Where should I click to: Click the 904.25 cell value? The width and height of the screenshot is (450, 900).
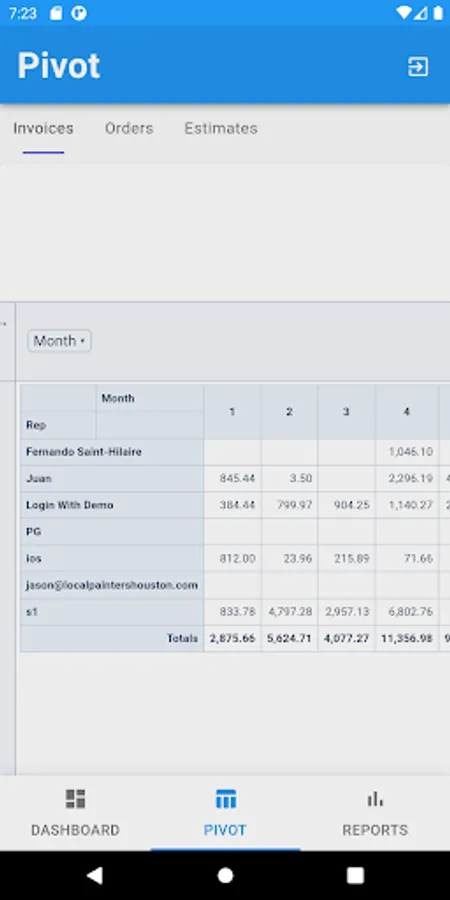(352, 505)
